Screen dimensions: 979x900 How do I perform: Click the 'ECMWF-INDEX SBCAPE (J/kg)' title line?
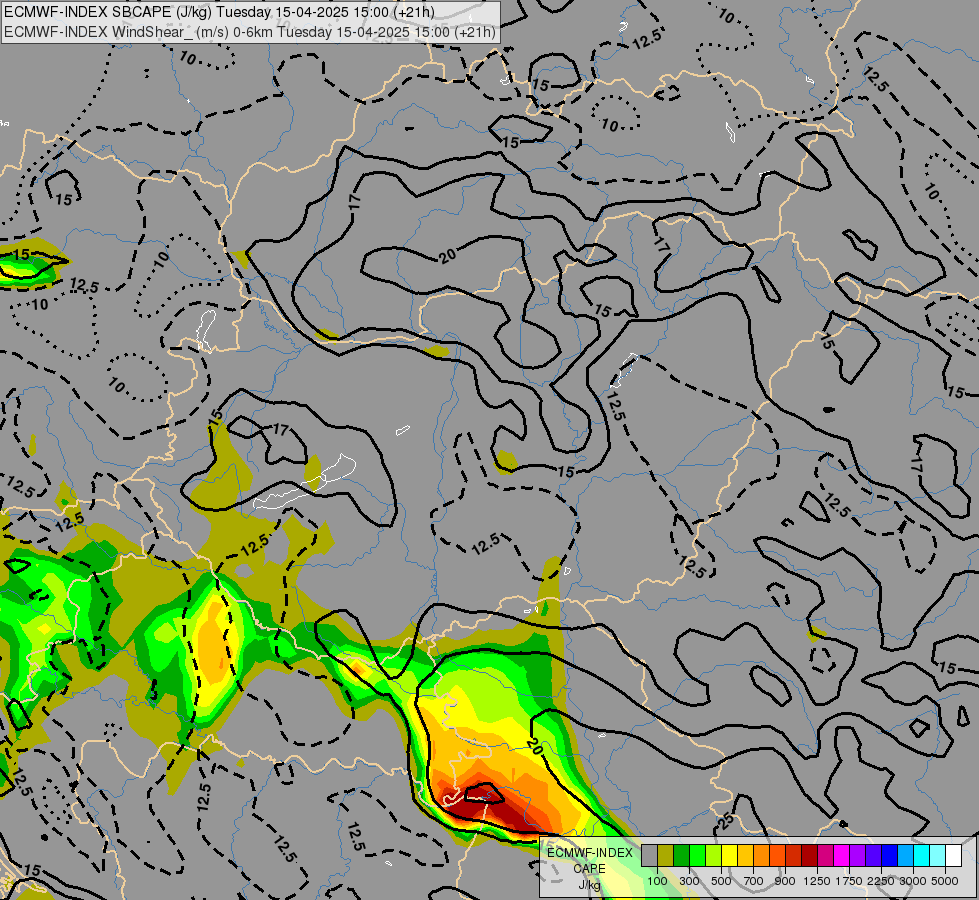[x=219, y=12]
